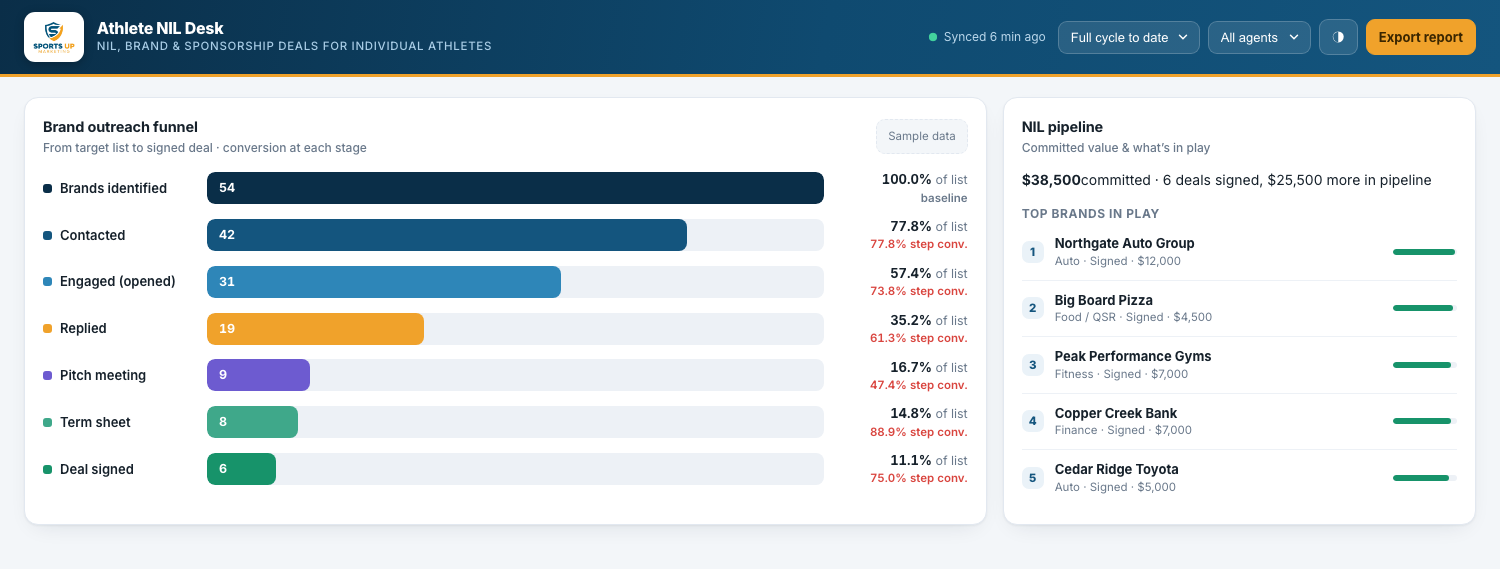
Task: Click the 73.8% step conv. text
Action: tap(919, 291)
